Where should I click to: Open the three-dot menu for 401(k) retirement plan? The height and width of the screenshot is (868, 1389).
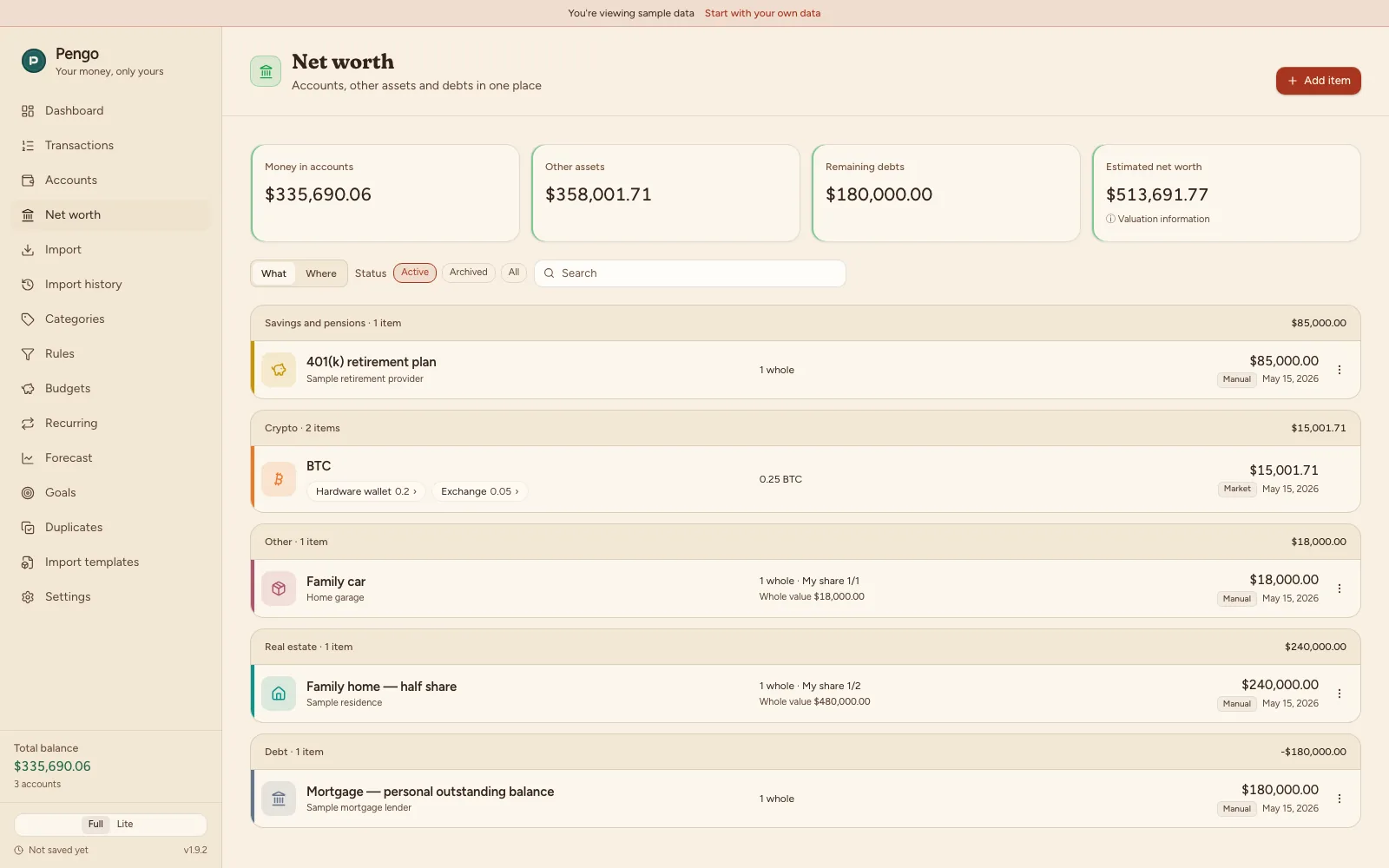[x=1340, y=370]
